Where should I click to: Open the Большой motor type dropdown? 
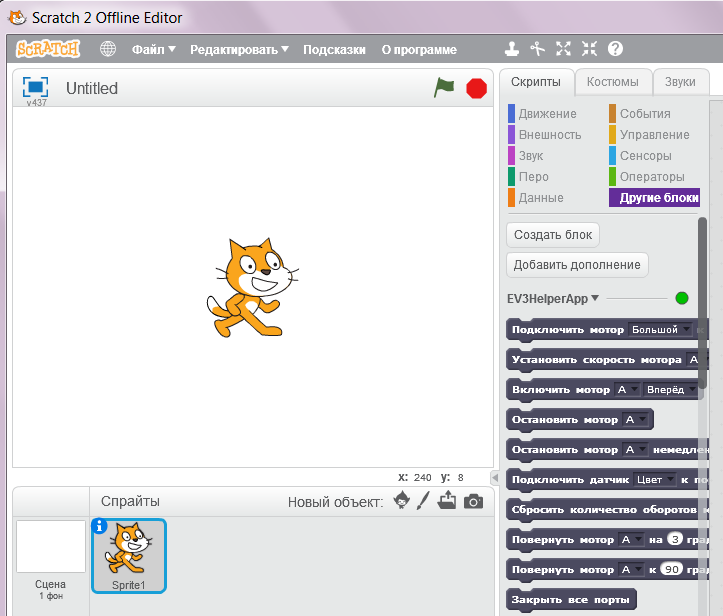pos(660,330)
